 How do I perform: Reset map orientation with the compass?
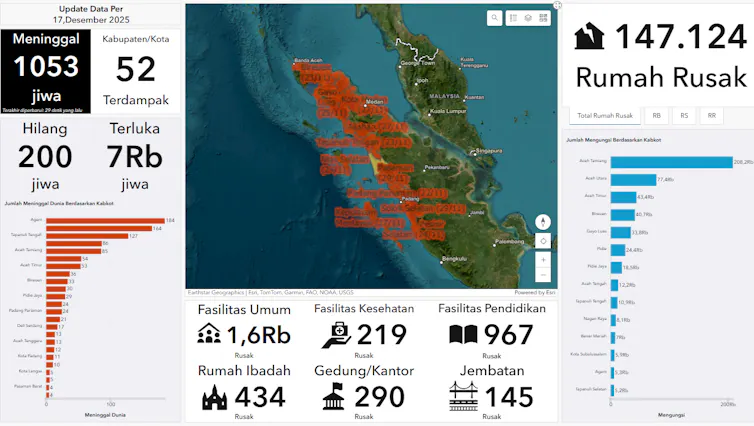click(543, 222)
